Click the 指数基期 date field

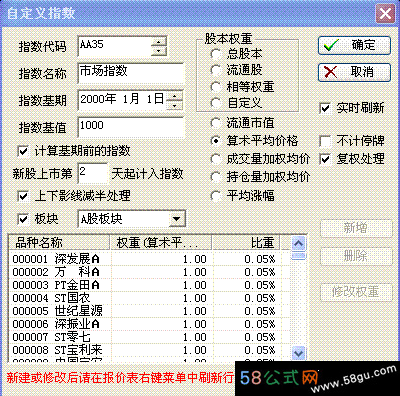tap(122, 100)
